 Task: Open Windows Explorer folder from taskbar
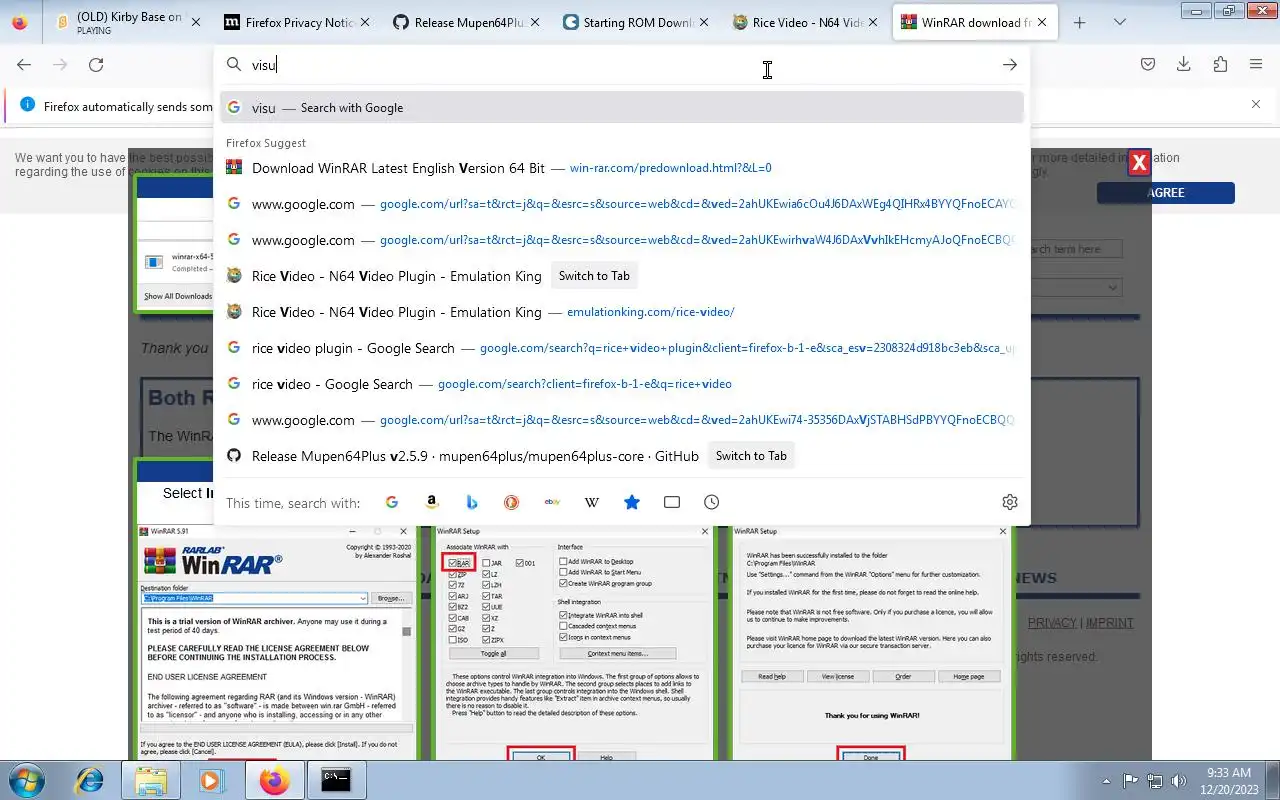151,780
